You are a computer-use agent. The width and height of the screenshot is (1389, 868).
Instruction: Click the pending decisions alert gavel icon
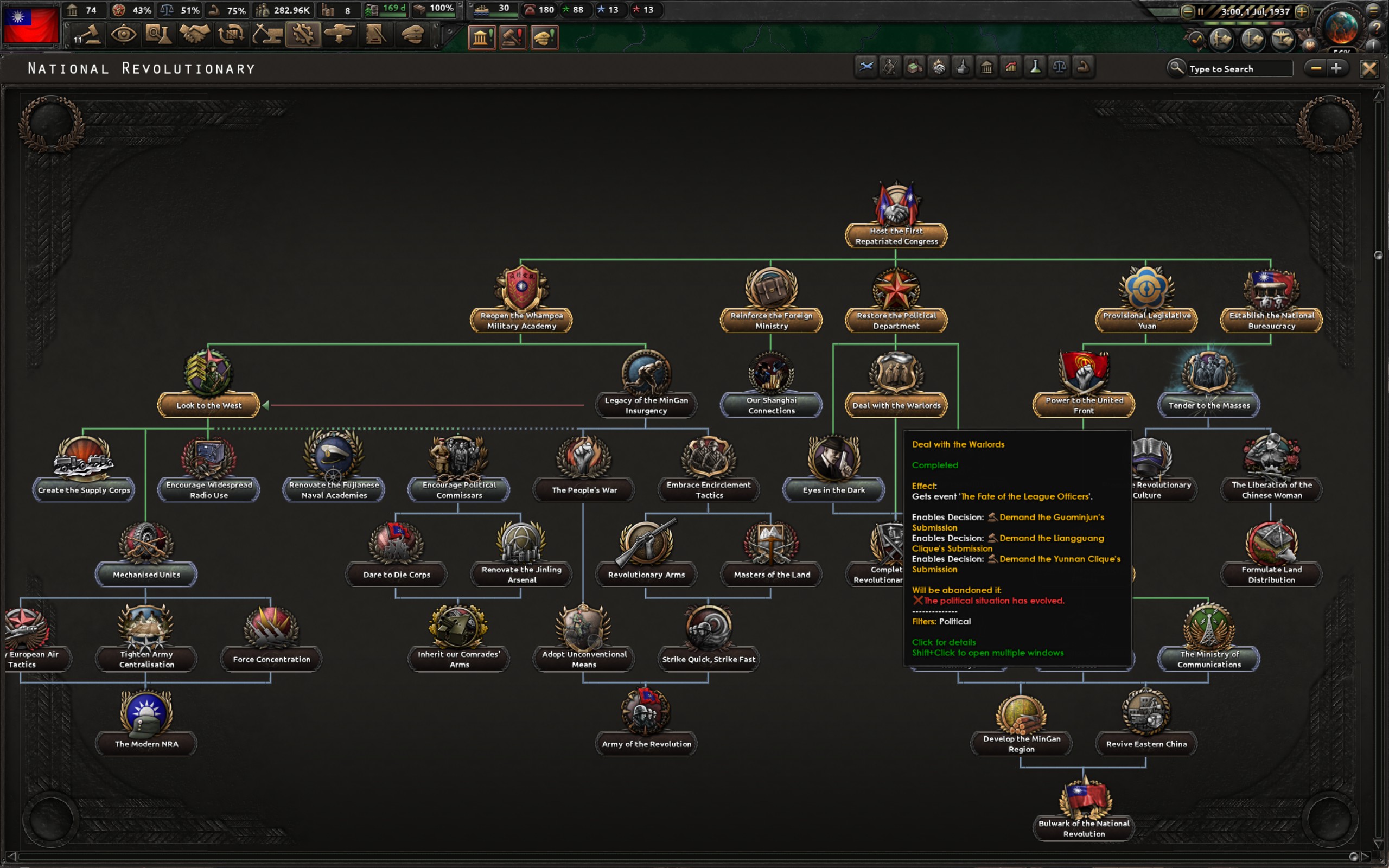[513, 37]
